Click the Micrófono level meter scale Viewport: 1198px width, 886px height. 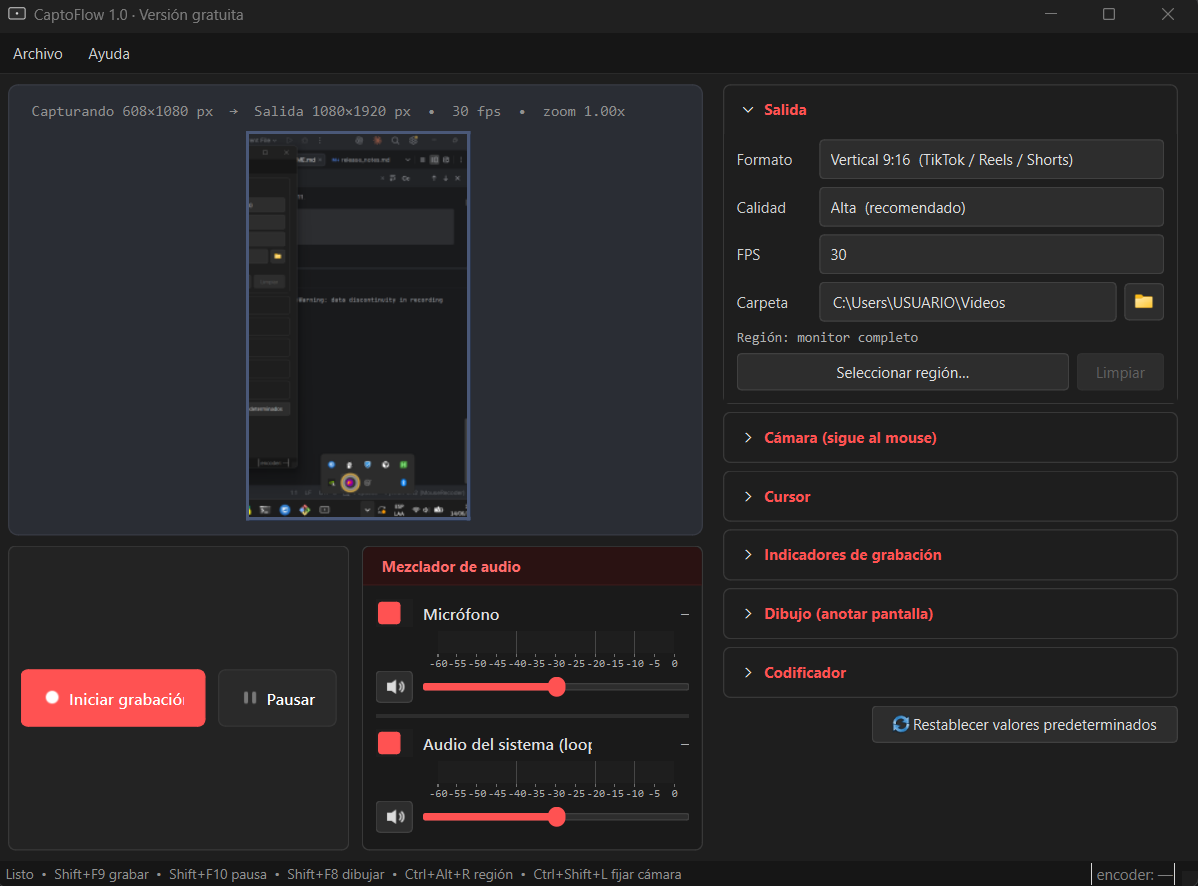(555, 651)
